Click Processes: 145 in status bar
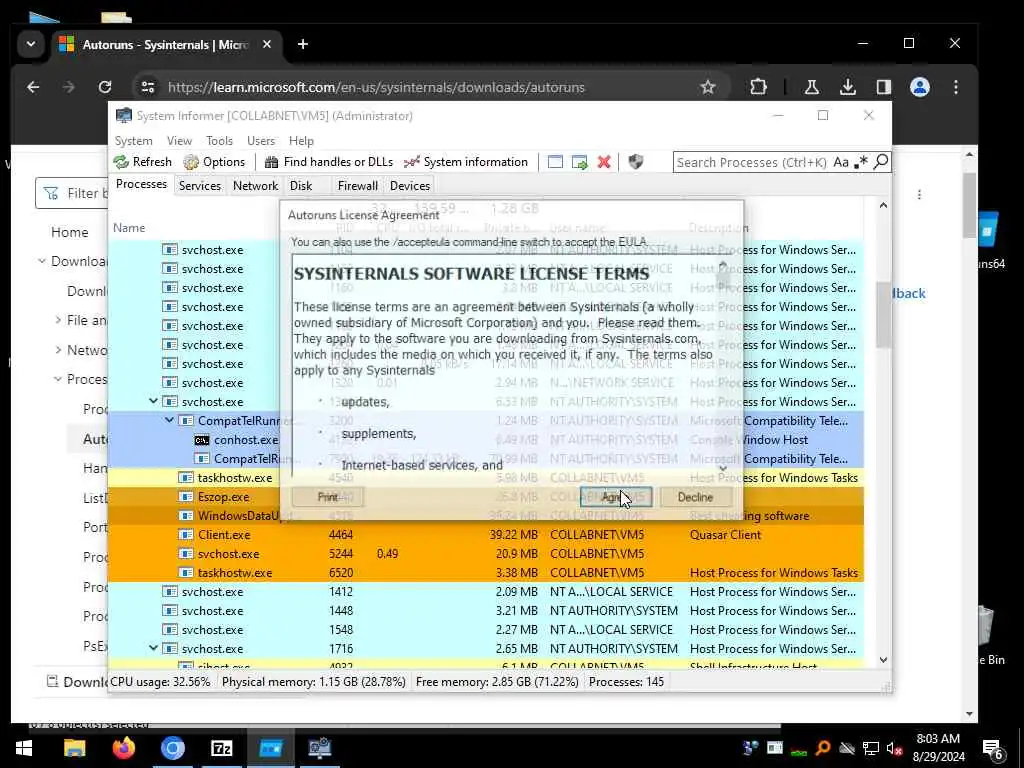The width and height of the screenshot is (1024, 768). [626, 682]
